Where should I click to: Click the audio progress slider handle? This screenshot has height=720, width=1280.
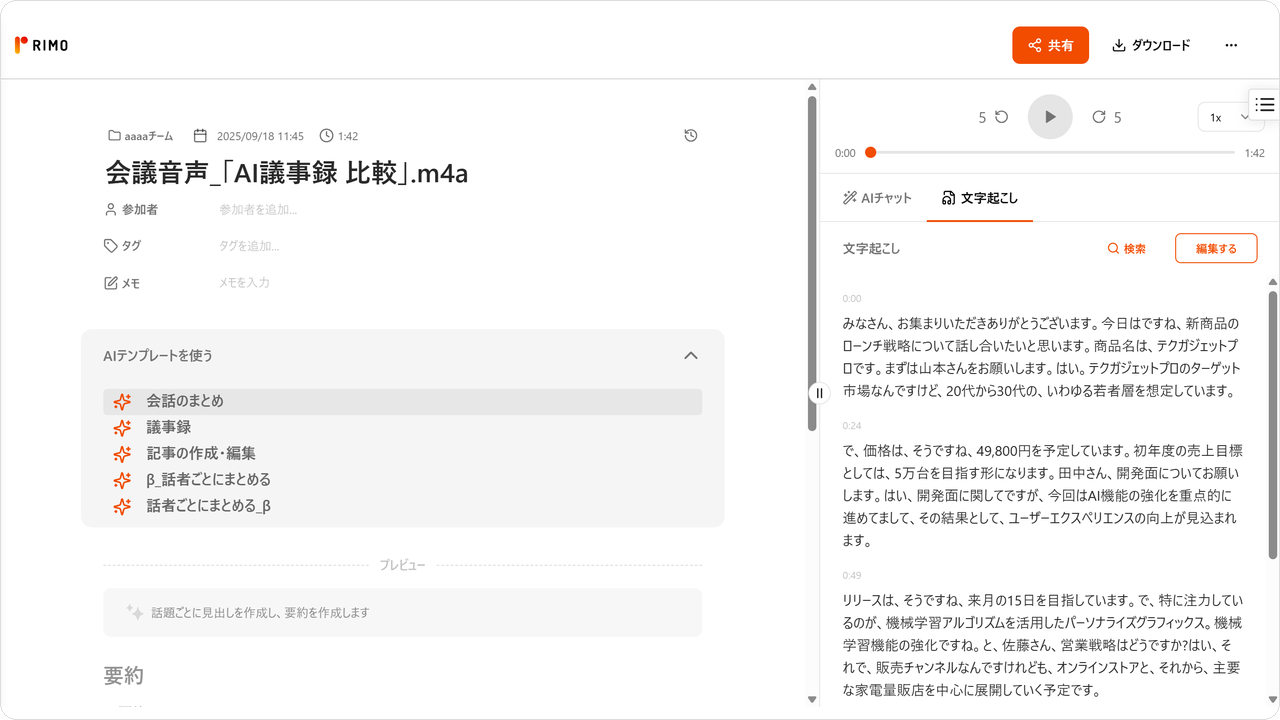(870, 153)
